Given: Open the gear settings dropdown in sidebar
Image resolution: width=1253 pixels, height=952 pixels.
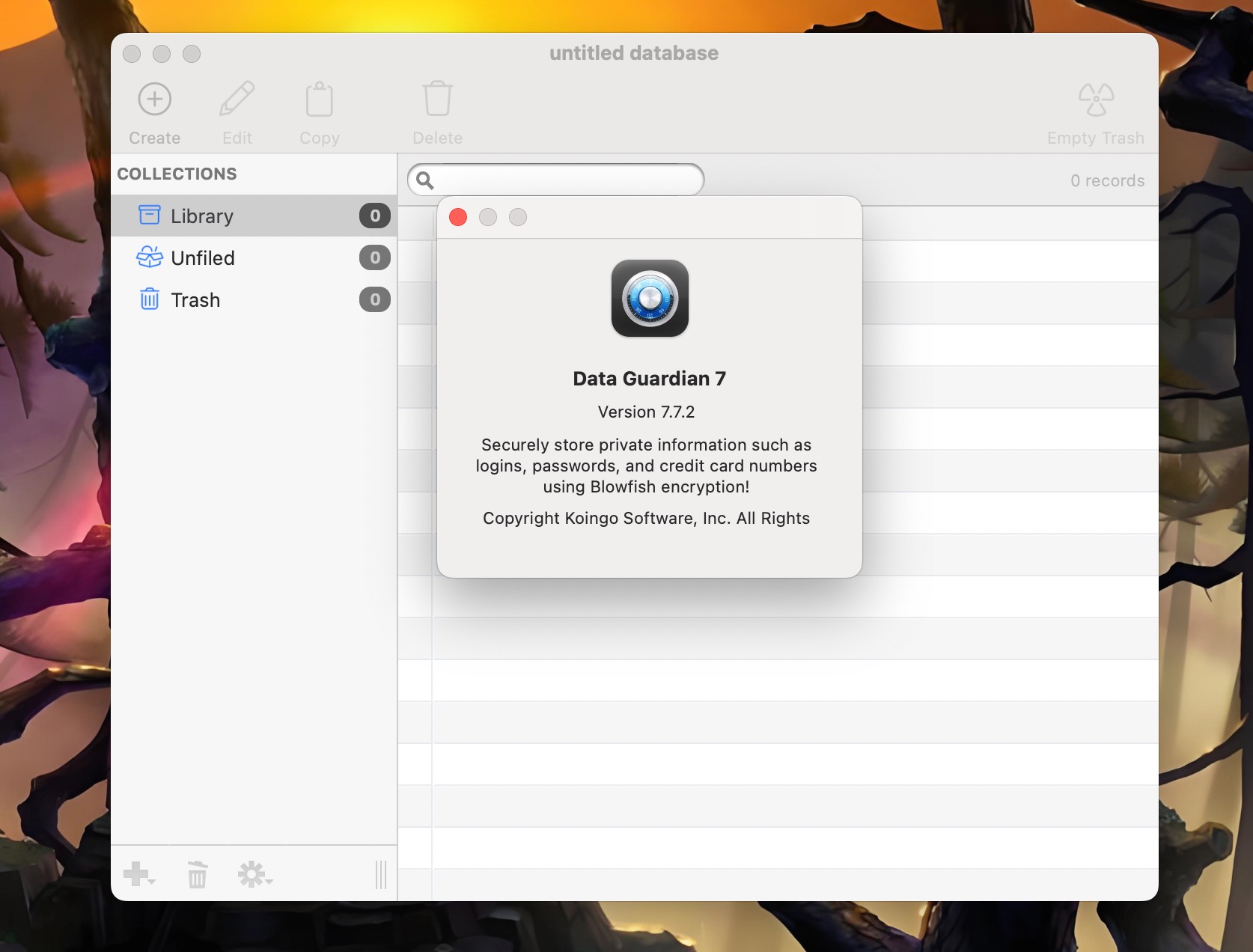Looking at the screenshot, I should tap(255, 874).
